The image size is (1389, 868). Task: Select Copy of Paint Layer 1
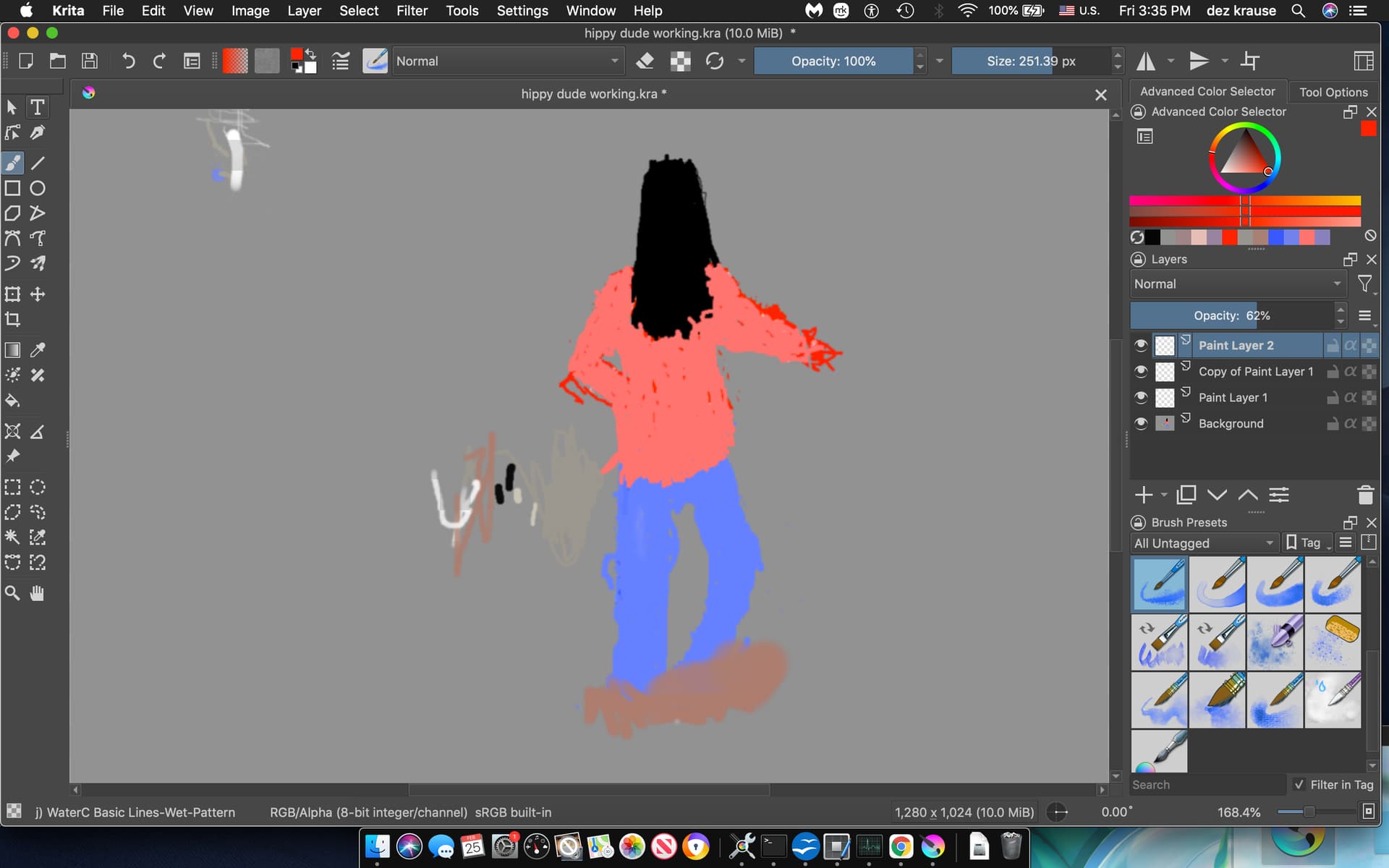[1255, 371]
